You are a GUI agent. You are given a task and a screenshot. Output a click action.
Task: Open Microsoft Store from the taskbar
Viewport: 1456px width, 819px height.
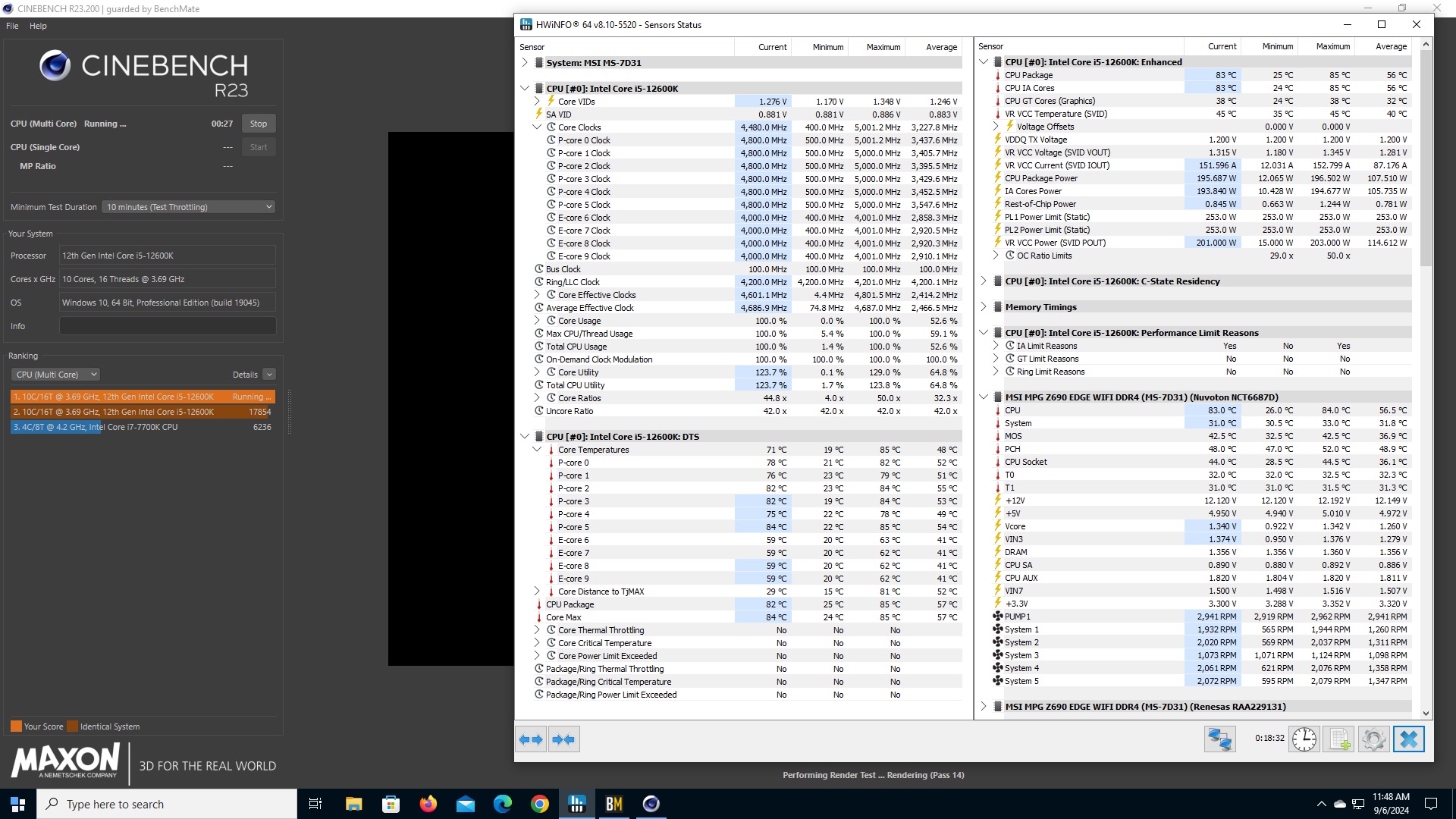[391, 804]
